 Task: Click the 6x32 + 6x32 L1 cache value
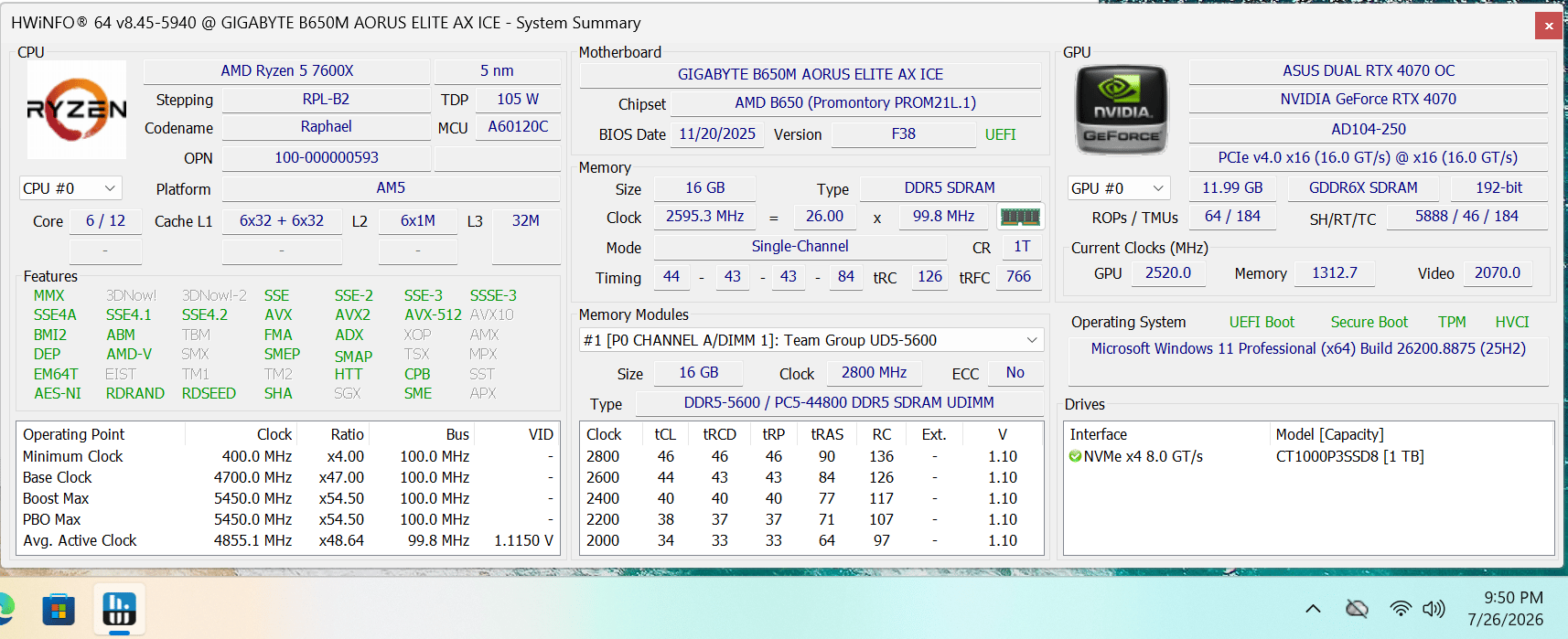(x=282, y=221)
